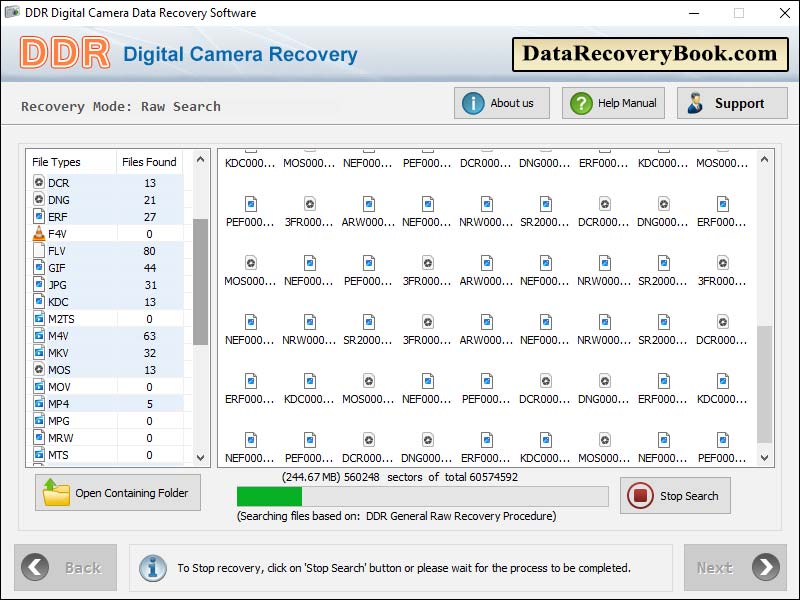Select the MPG file type icon
The height and width of the screenshot is (600, 800).
coord(39,420)
